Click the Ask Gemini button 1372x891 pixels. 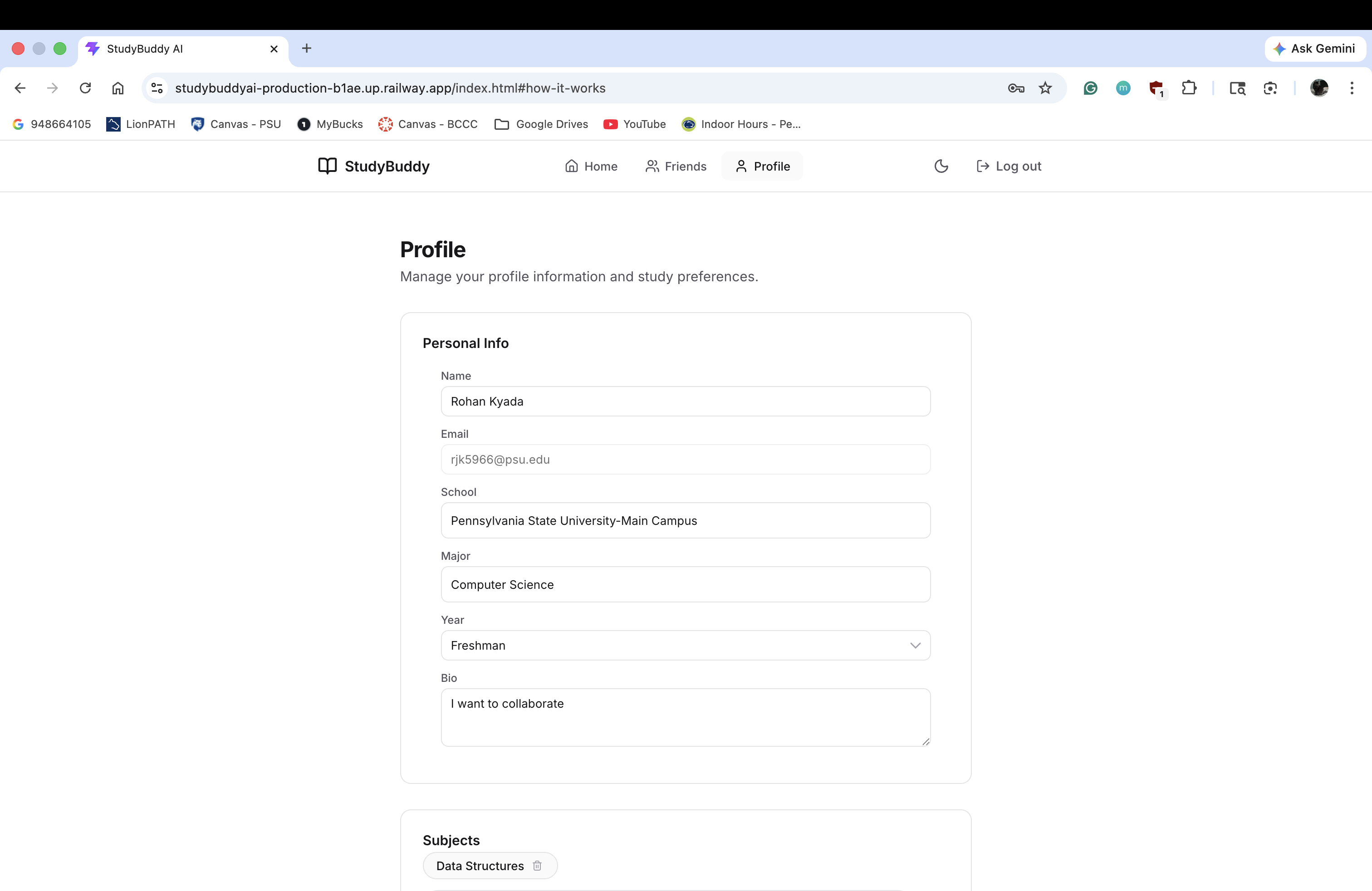tap(1315, 49)
